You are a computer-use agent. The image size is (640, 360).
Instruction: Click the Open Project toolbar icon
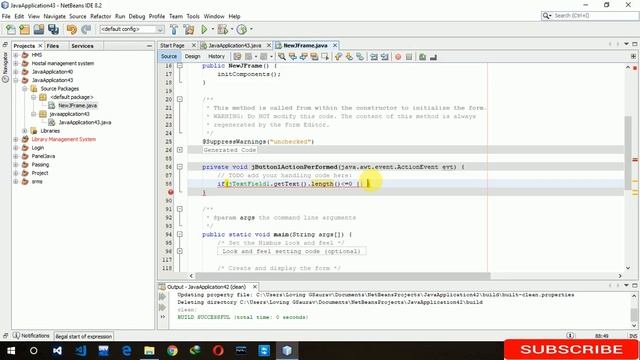(39, 29)
